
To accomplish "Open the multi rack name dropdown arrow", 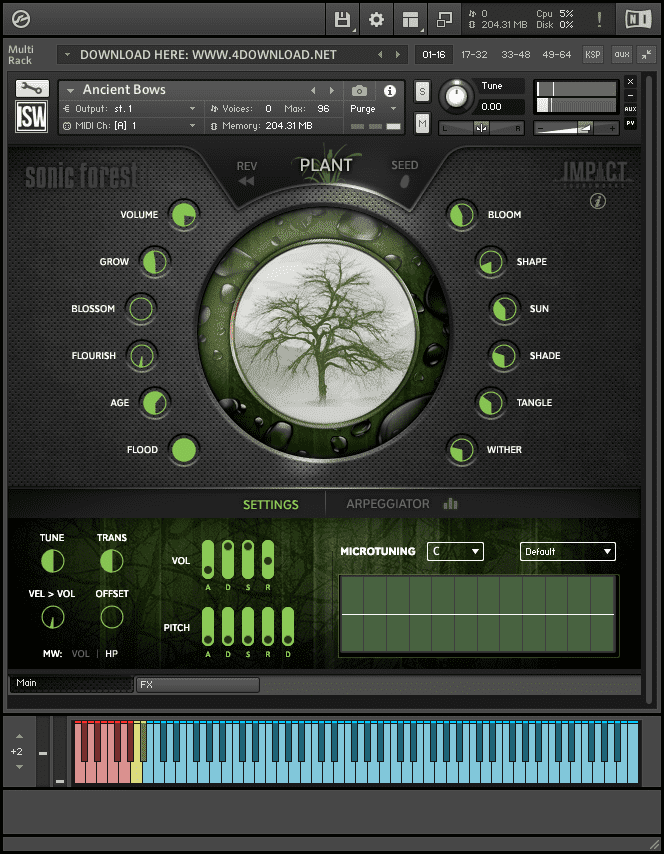I will click(68, 54).
